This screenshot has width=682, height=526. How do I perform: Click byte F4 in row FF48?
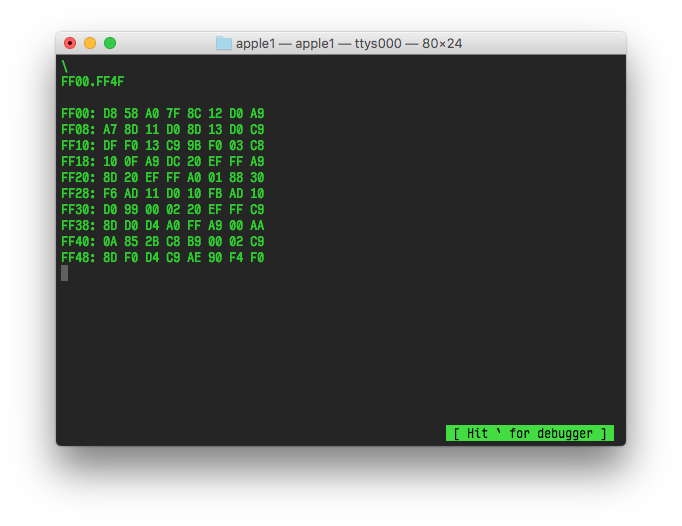pyautogui.click(x=236, y=258)
